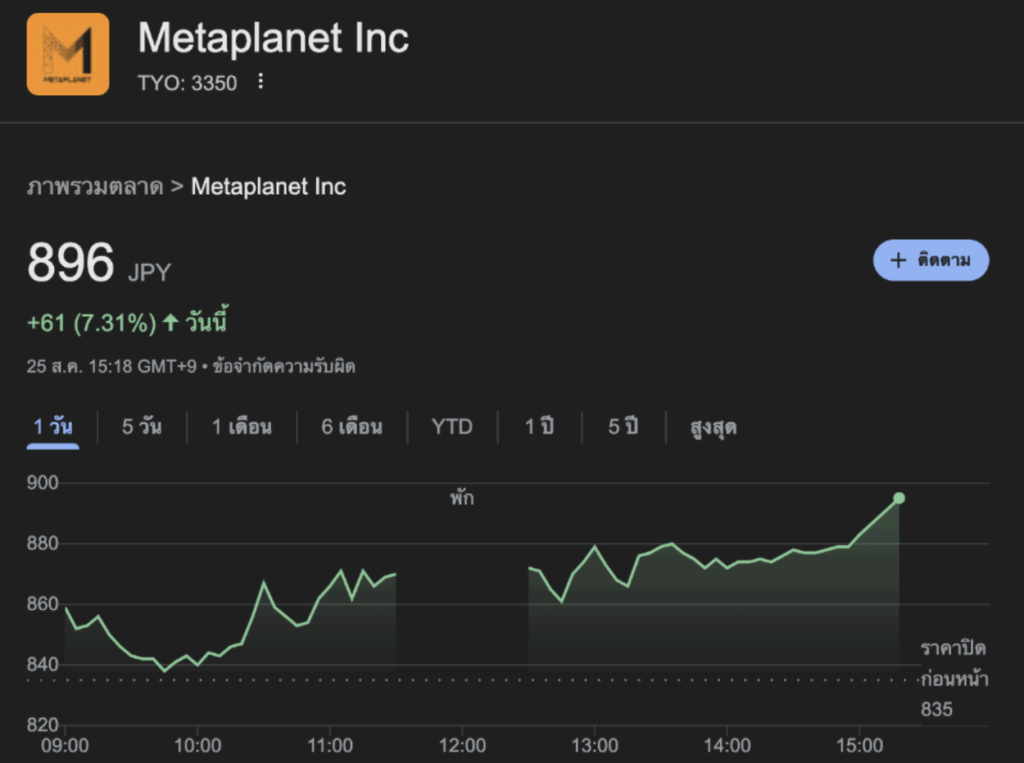This screenshot has height=763, width=1024.
Task: Click the Metaplanet Inc breadcrumb text
Action: point(268,187)
